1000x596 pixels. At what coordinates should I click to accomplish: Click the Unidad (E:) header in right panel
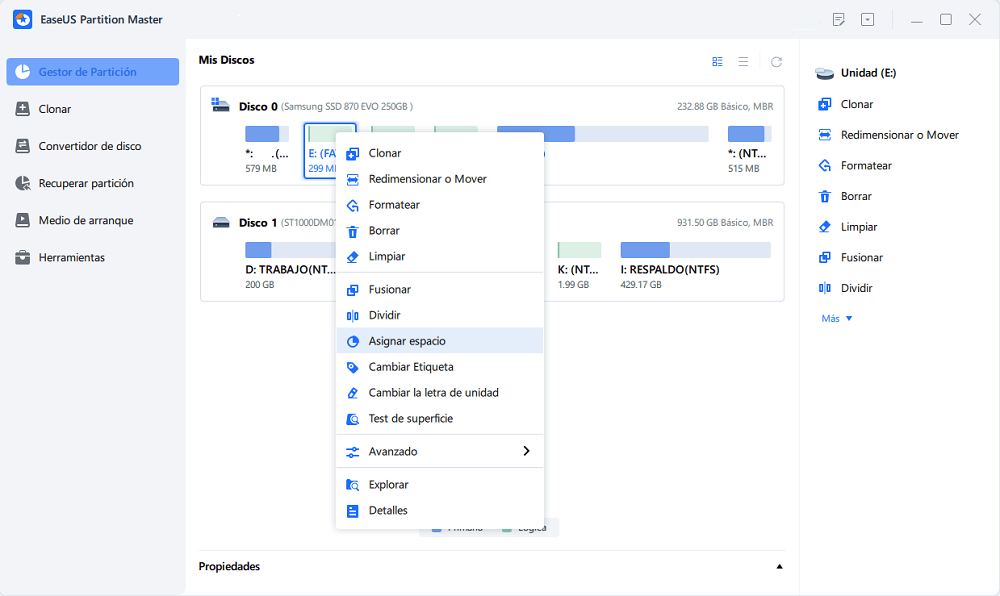(x=868, y=73)
